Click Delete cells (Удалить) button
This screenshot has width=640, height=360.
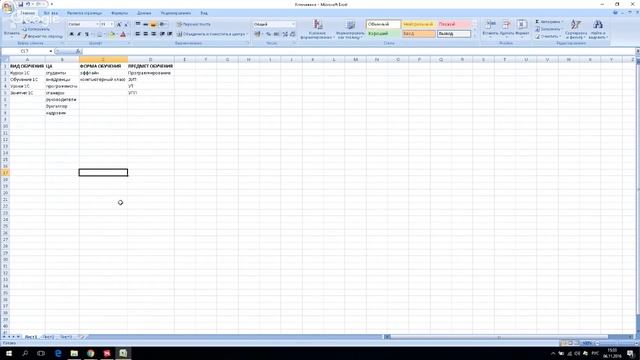click(x=507, y=28)
